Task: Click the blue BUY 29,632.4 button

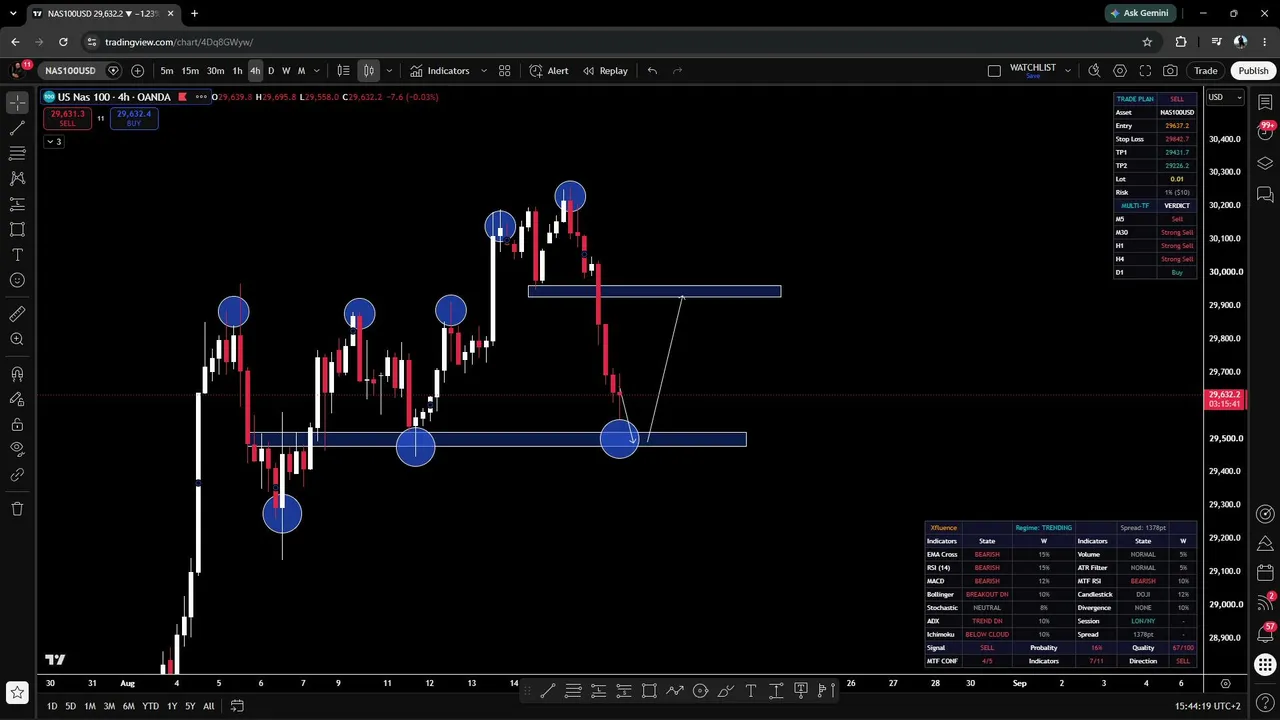Action: point(134,118)
